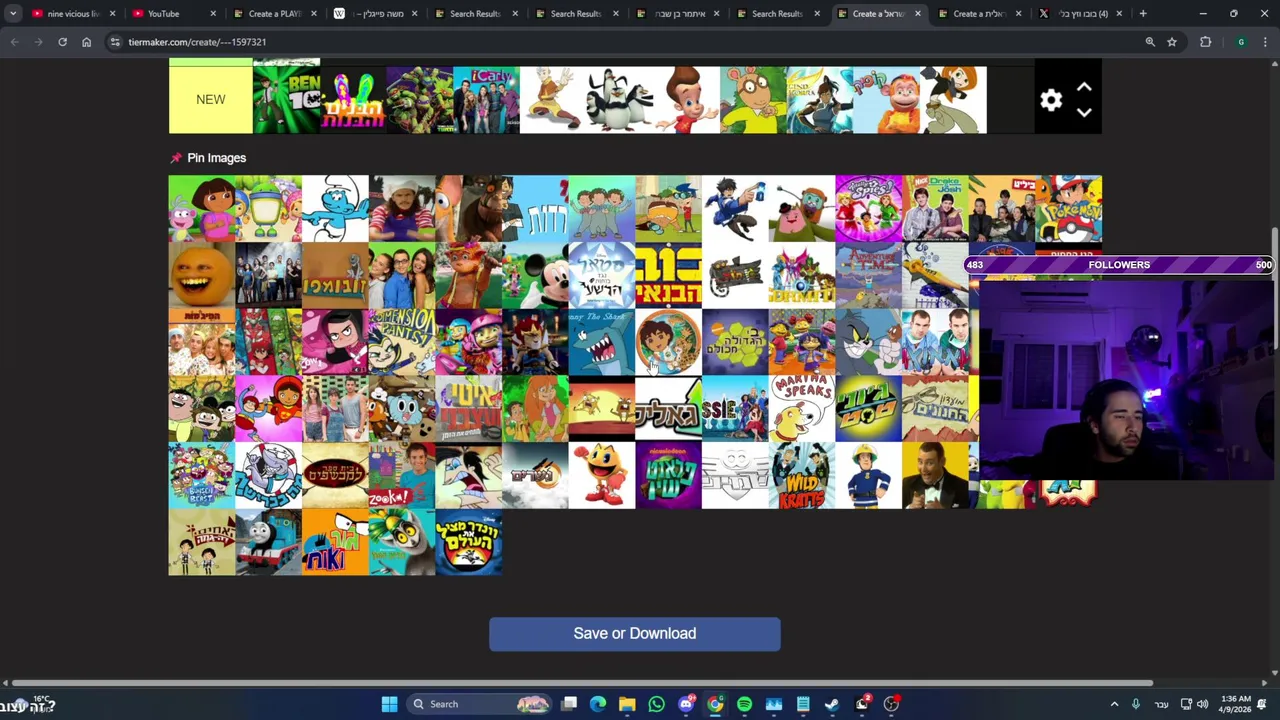Select the King Julien lemur image
Image resolution: width=1280 pixels, height=720 pixels.
coord(402,542)
